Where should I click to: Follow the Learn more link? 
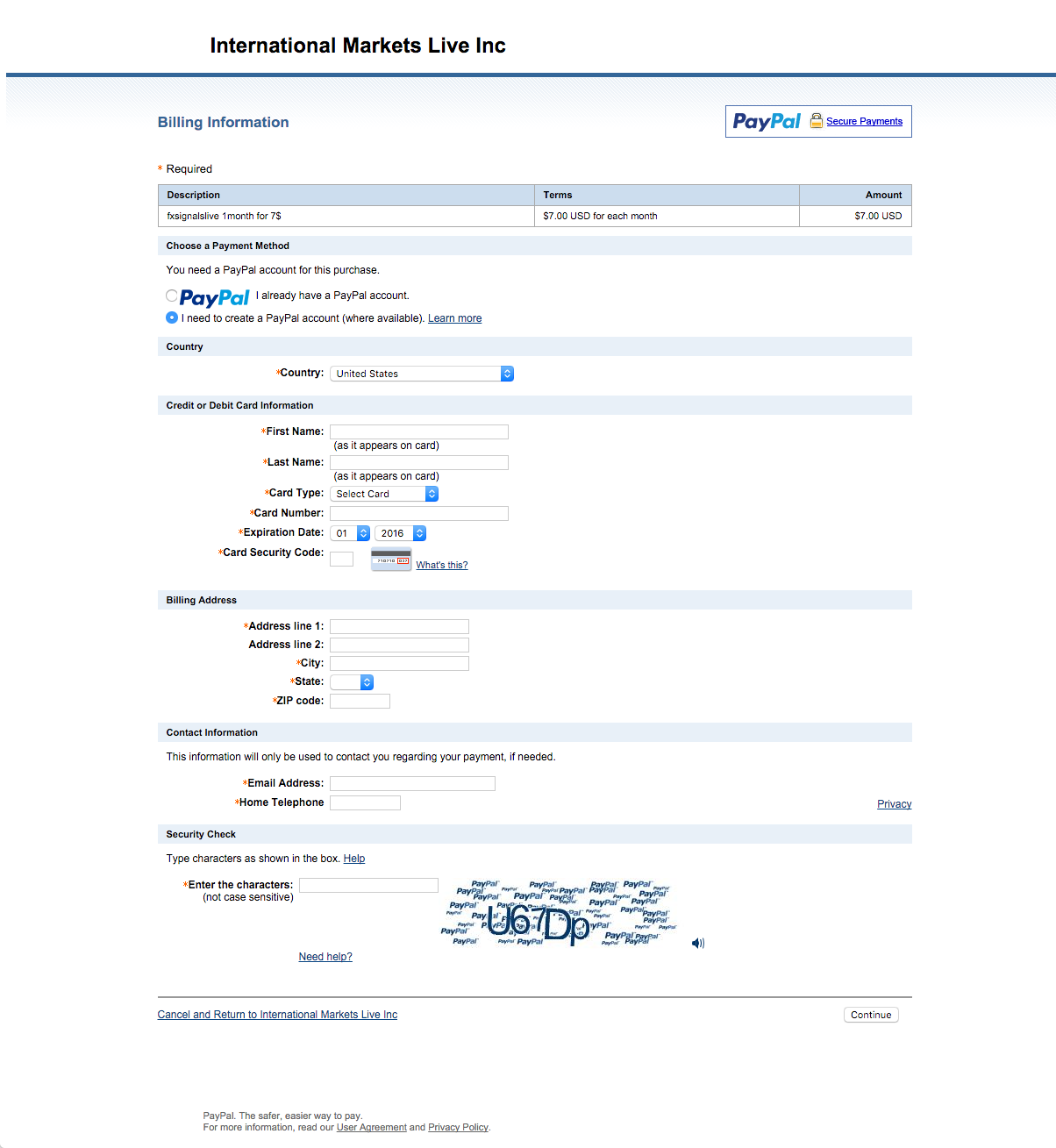[454, 318]
